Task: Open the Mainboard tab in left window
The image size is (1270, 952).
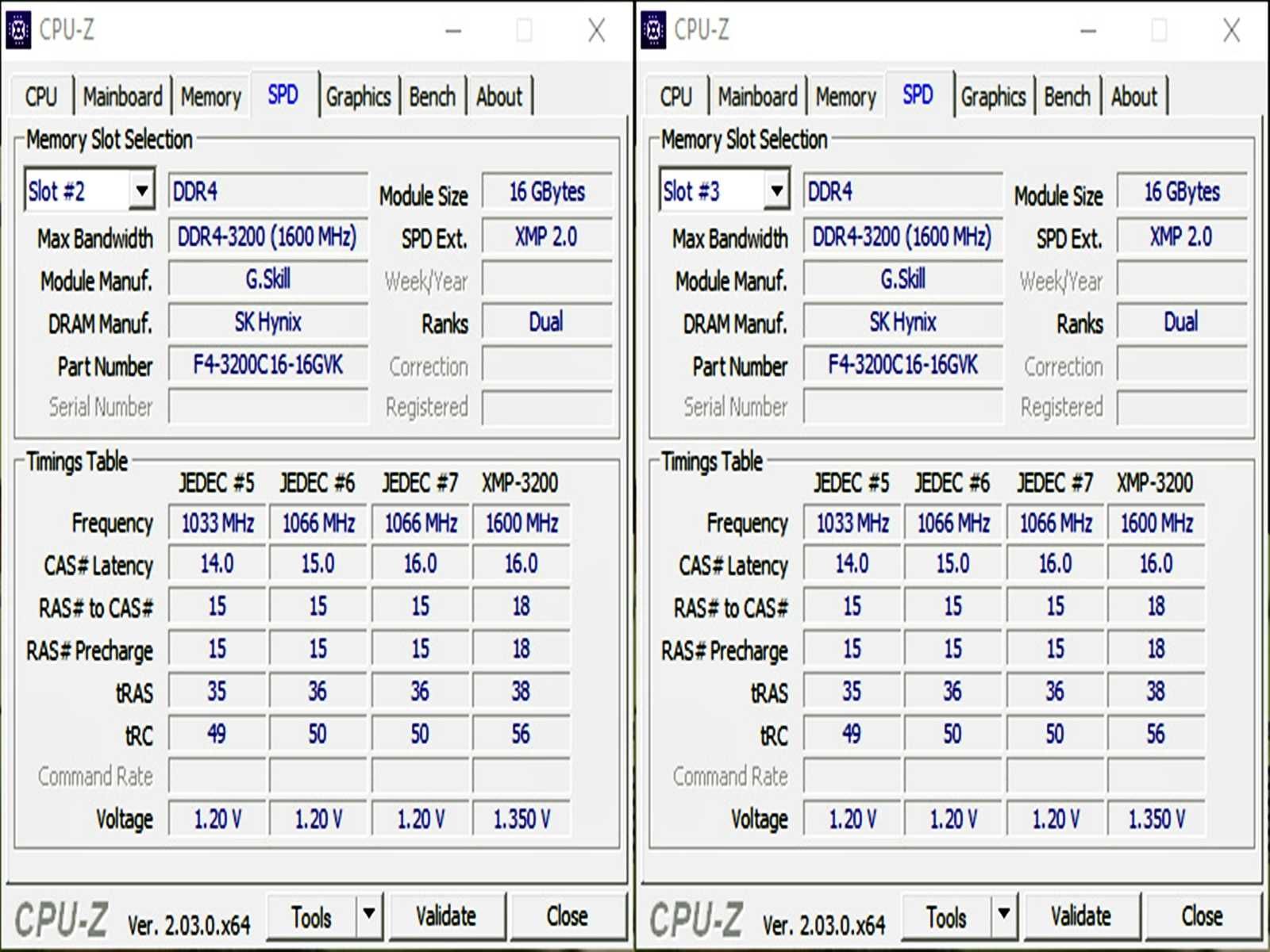Action: 122,97
